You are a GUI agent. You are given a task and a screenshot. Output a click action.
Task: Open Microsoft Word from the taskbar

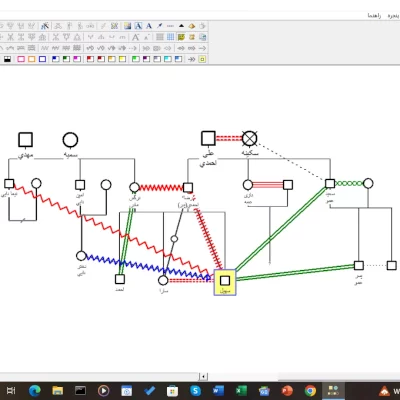click(218, 390)
